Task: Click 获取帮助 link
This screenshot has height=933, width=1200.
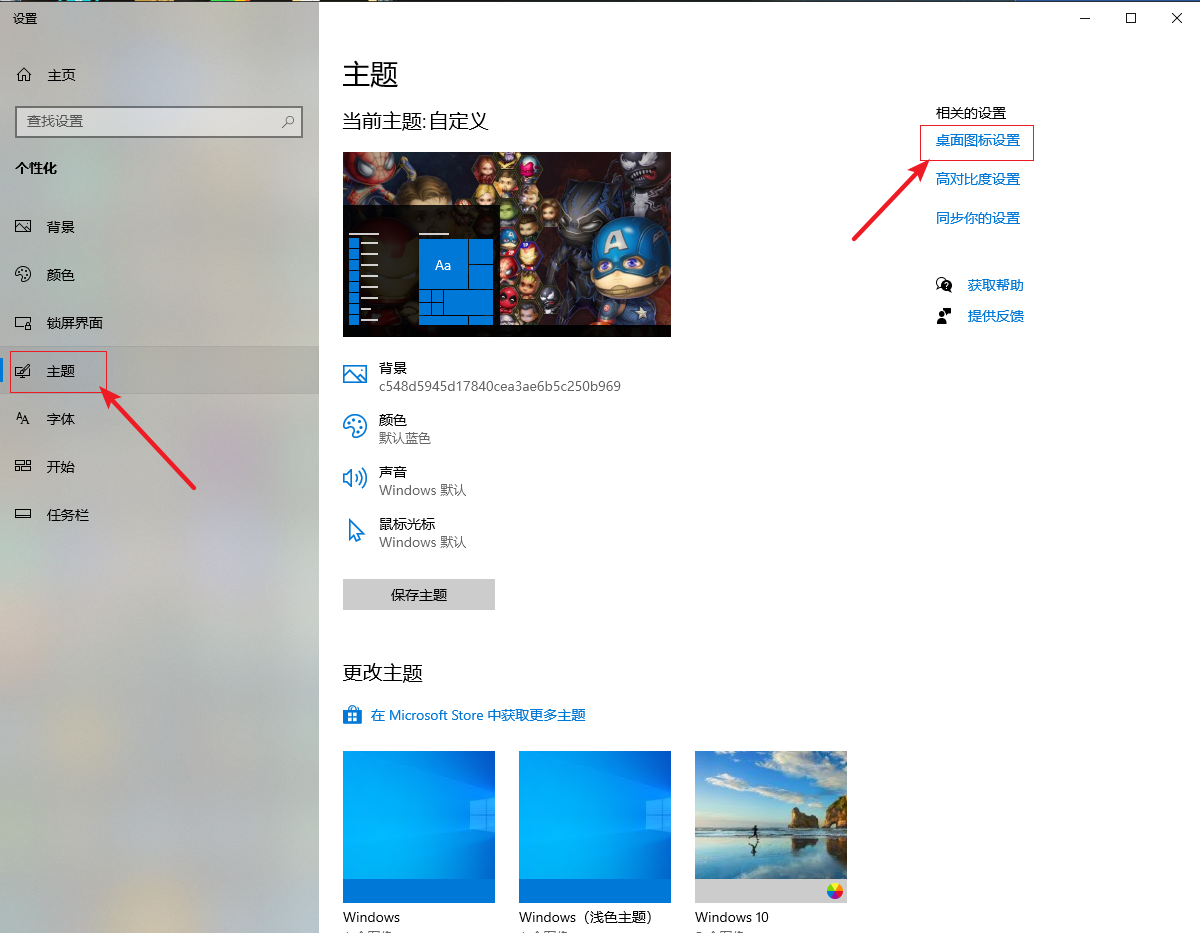Action: (x=995, y=285)
